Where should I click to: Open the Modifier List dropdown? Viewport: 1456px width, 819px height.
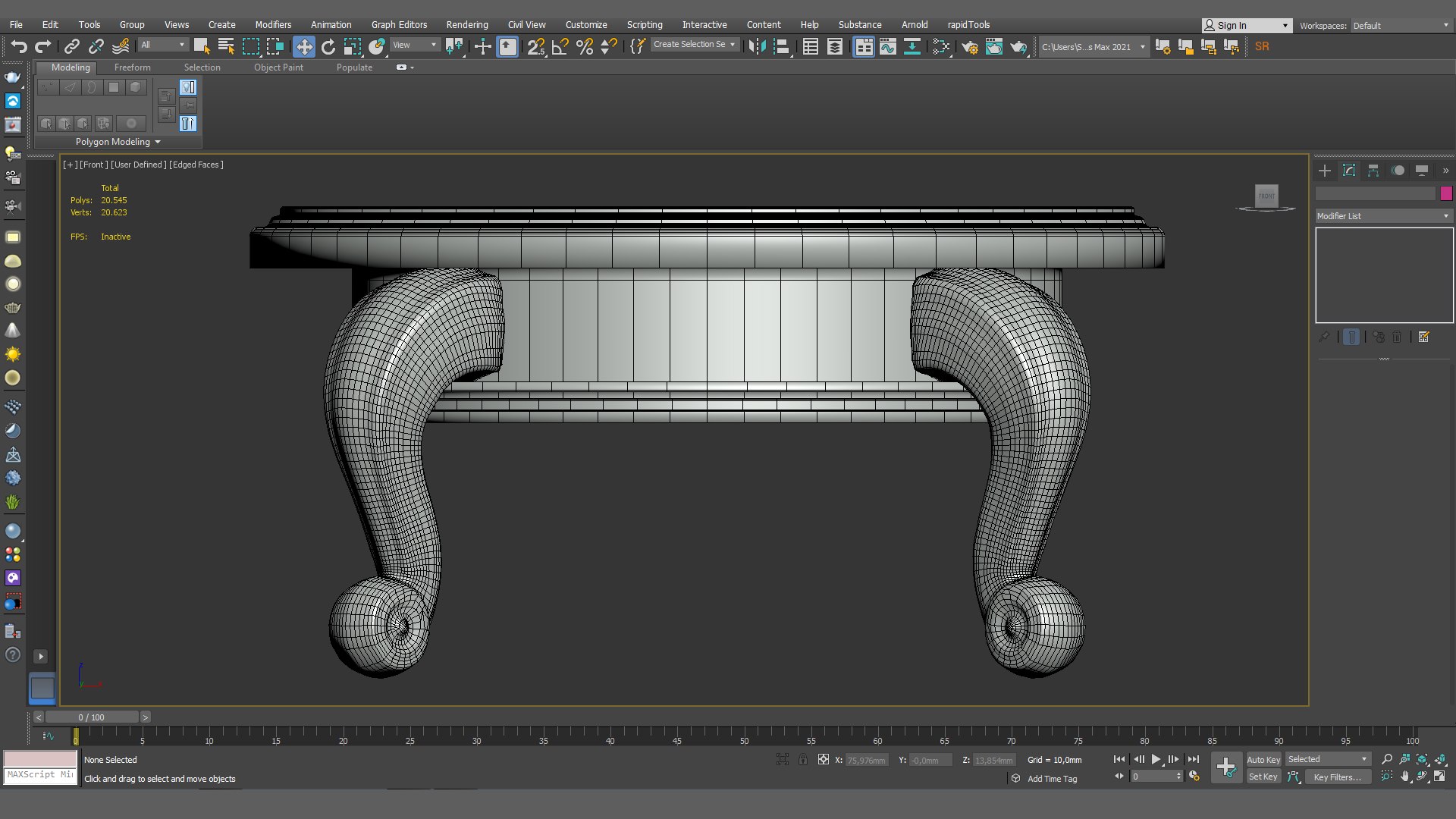click(1384, 216)
